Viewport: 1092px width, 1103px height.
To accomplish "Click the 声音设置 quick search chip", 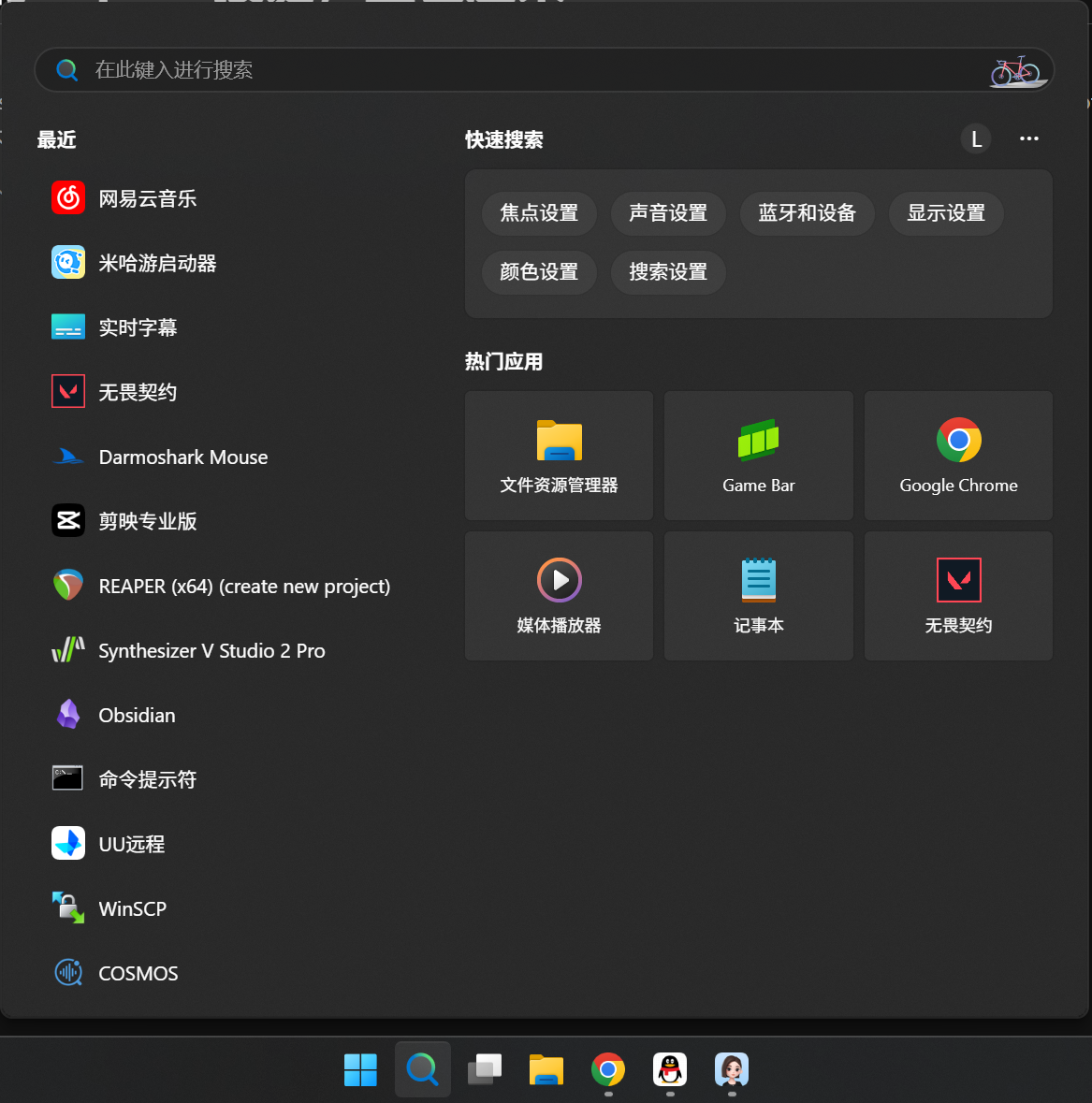I will click(x=668, y=213).
